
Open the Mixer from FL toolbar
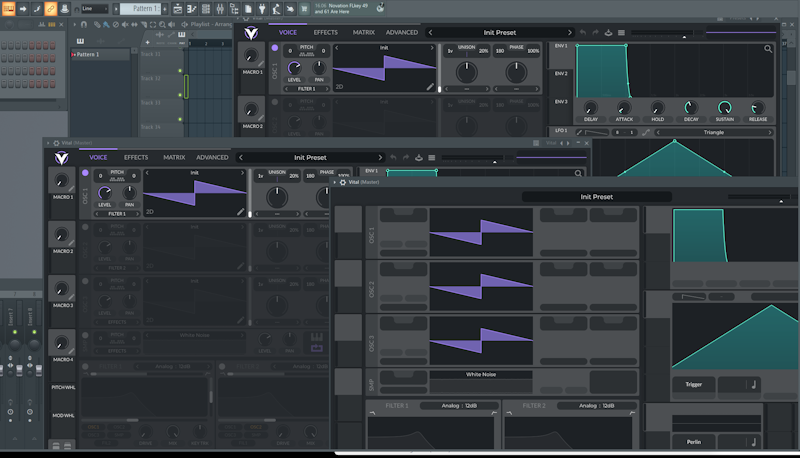220,9
